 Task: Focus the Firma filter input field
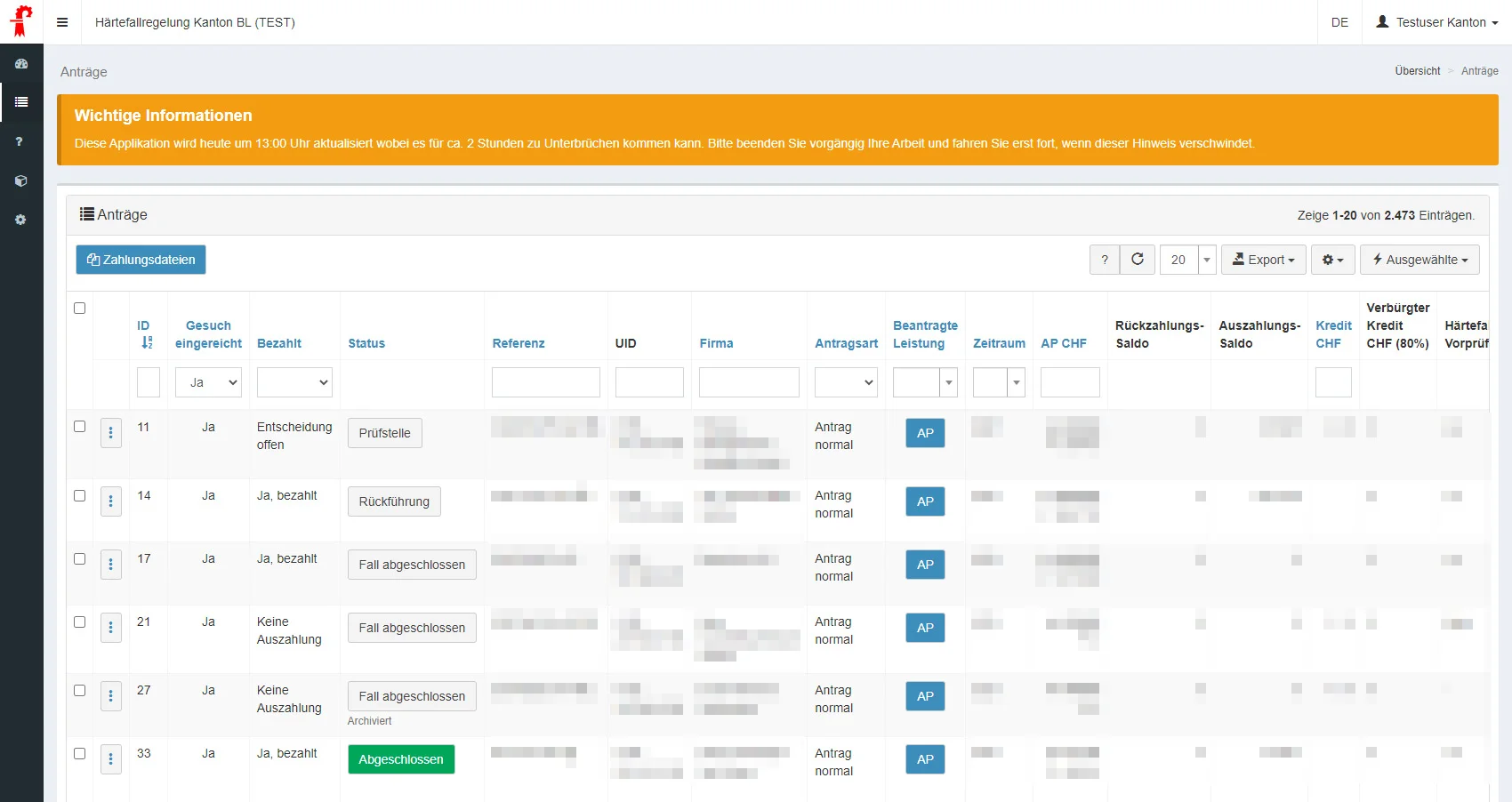[749, 382]
